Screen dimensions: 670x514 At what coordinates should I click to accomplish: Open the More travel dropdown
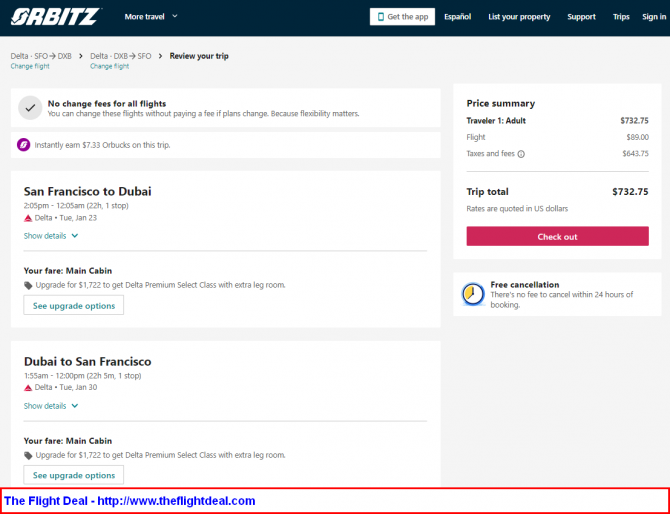coord(151,17)
